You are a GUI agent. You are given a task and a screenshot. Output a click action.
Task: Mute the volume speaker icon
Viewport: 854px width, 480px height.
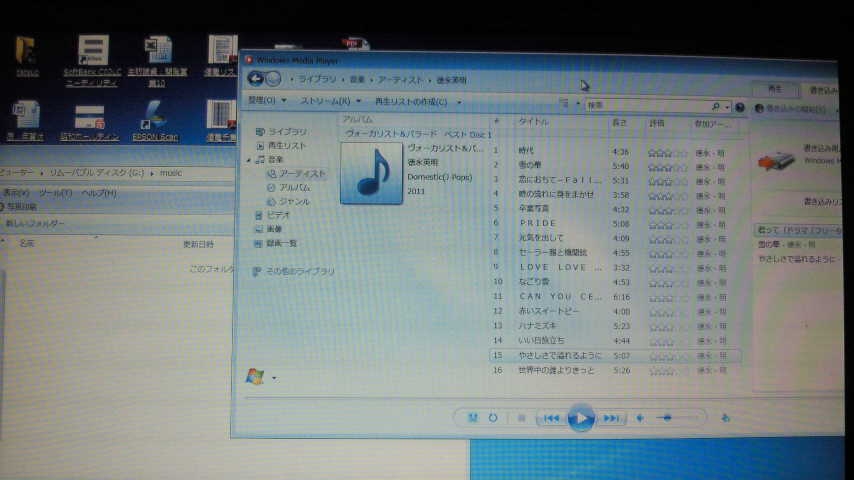[x=640, y=418]
